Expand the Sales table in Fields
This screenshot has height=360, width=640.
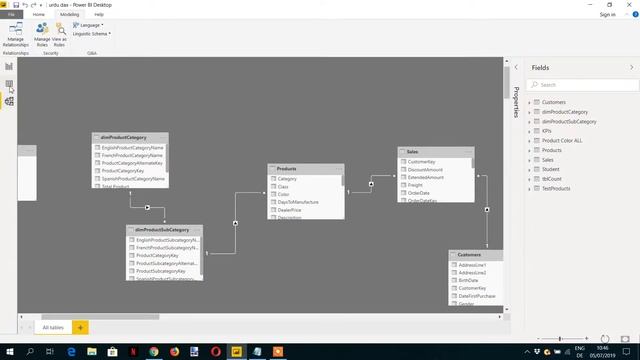(x=529, y=160)
